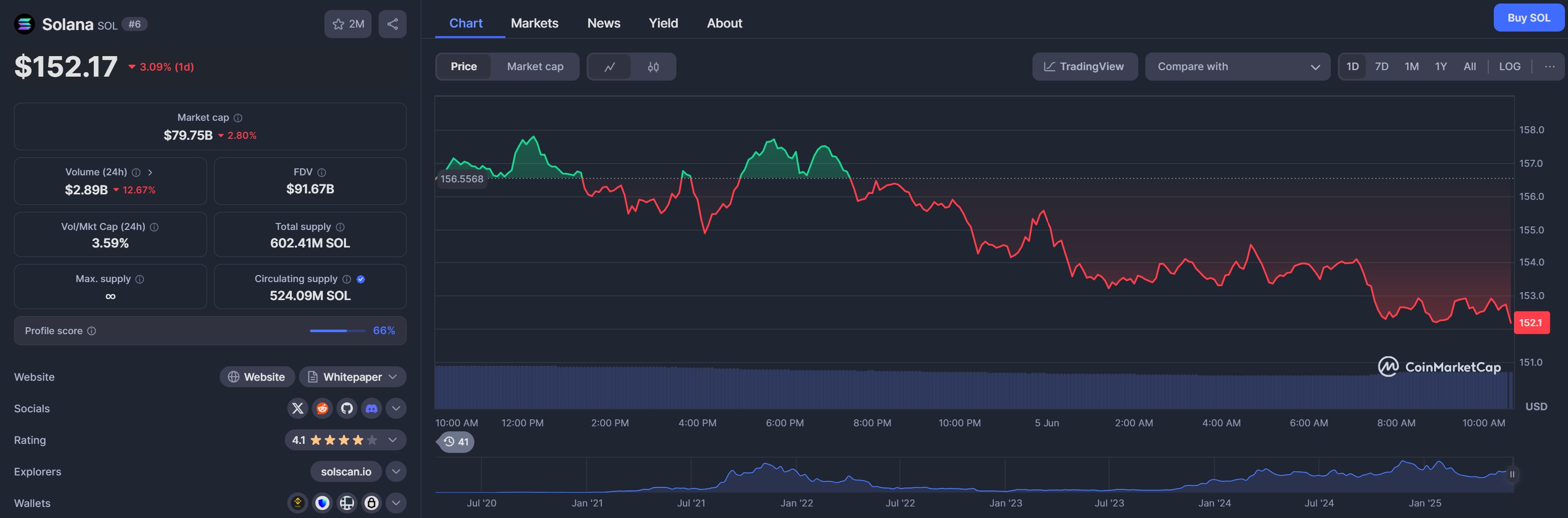Open TradingView chart button
This screenshot has width=1568, height=518.
click(x=1085, y=67)
